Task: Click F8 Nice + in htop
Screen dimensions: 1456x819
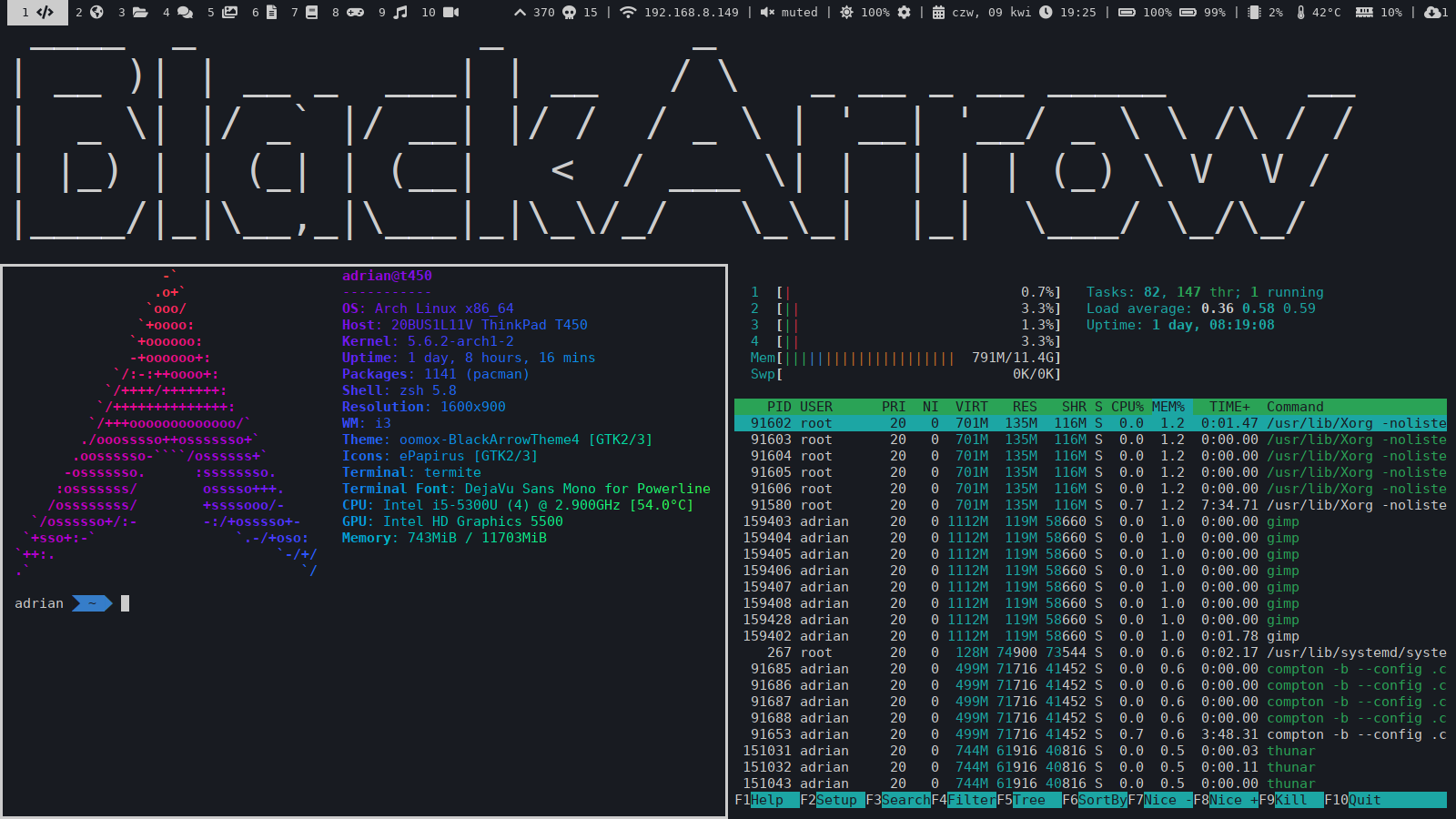Action: pyautogui.click(x=1226, y=800)
